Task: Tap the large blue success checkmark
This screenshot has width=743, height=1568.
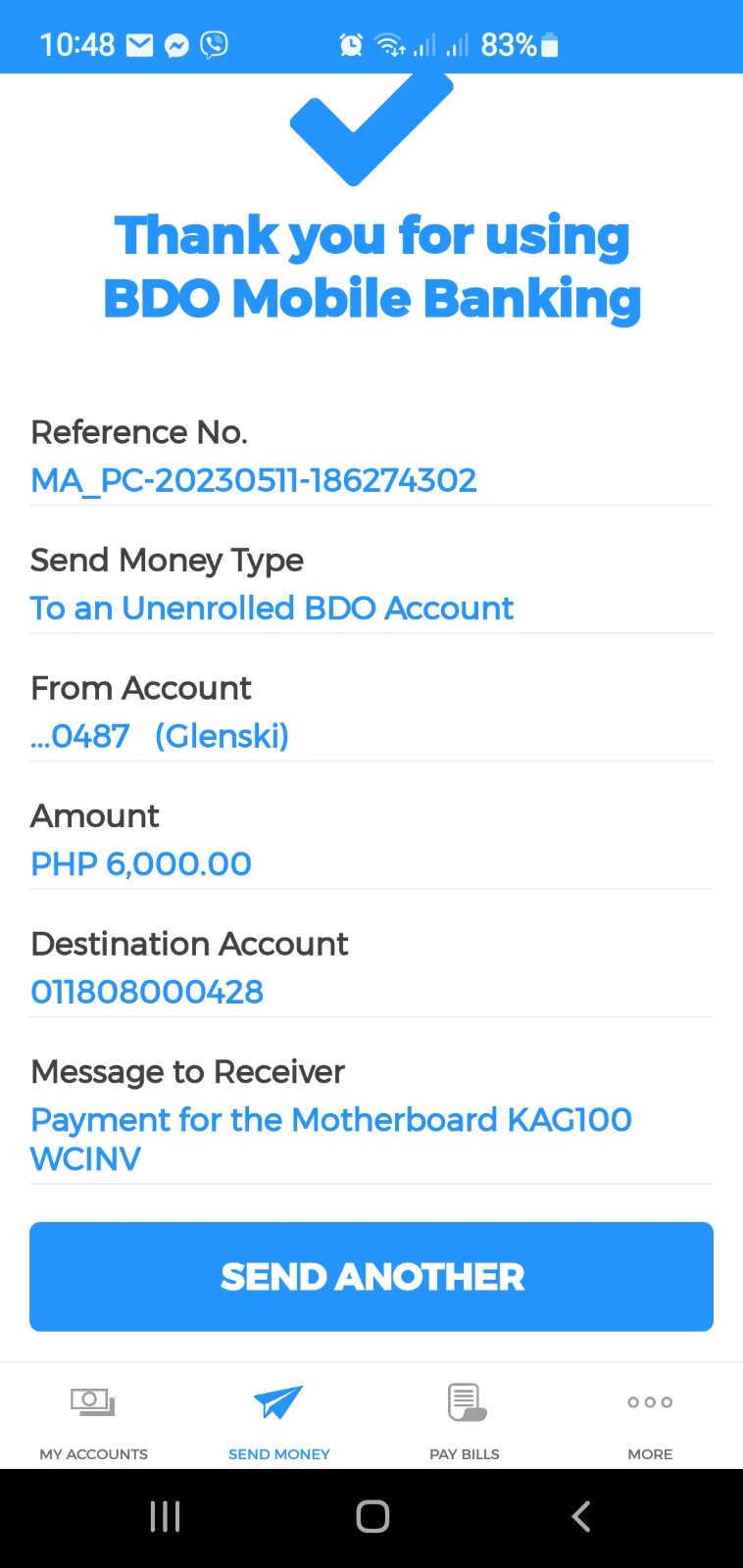Action: 371,127
